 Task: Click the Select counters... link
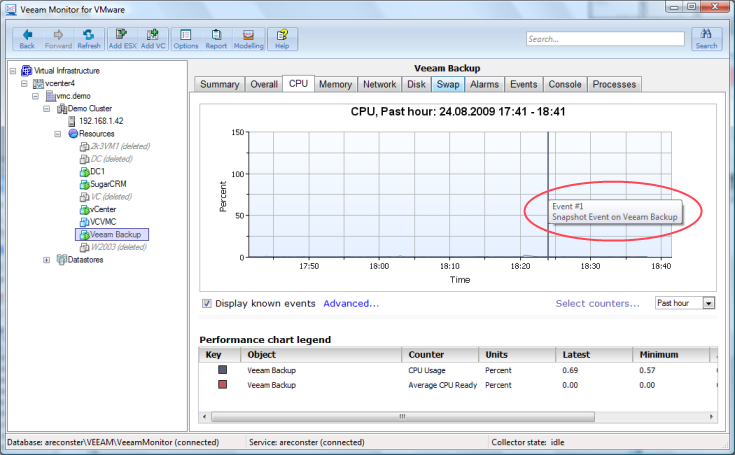point(598,303)
